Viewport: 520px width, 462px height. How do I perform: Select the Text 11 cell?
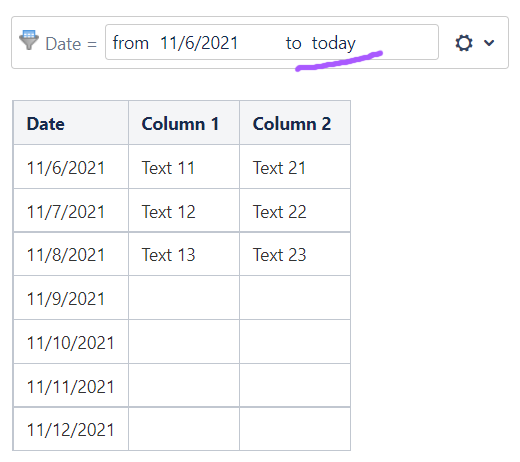tap(184, 167)
